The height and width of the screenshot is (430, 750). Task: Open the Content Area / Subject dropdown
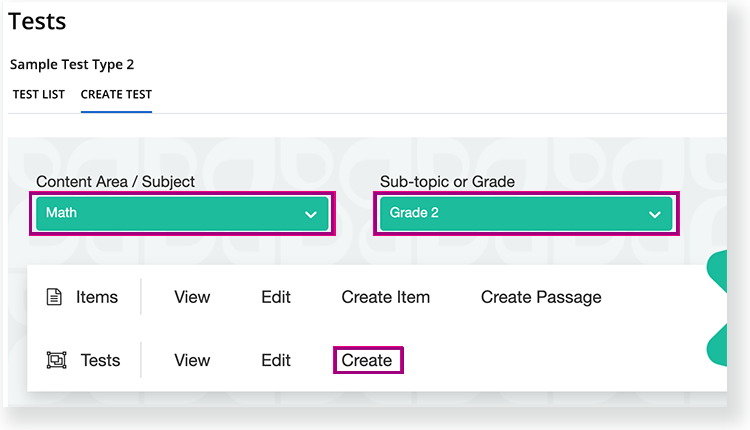click(182, 213)
